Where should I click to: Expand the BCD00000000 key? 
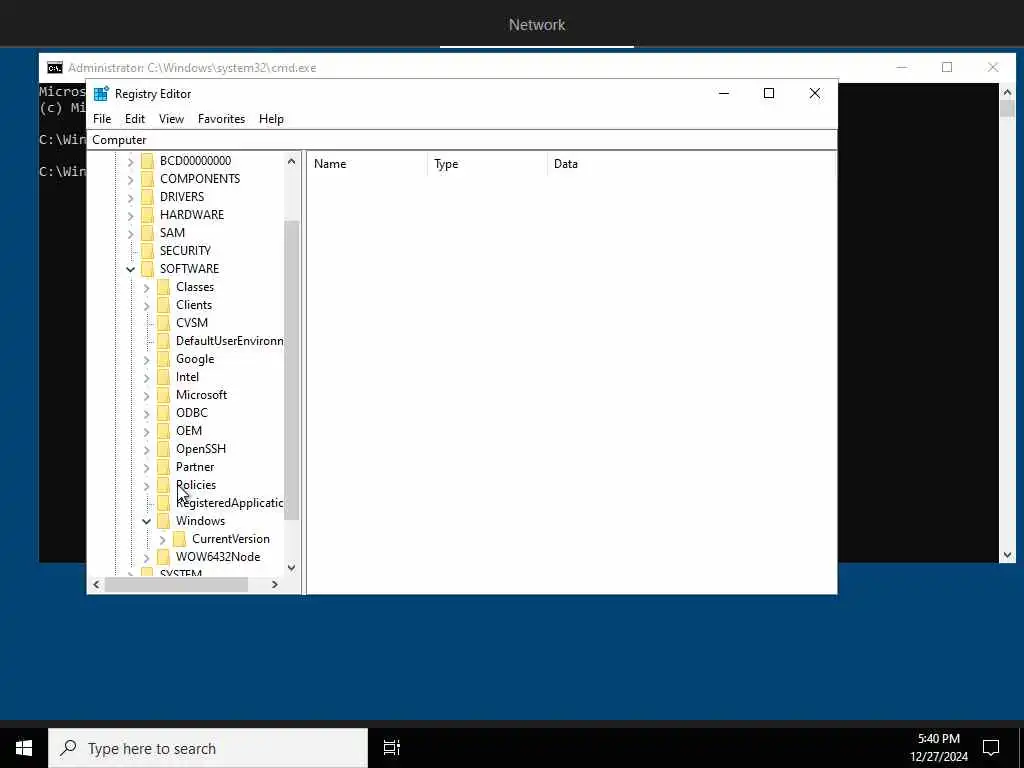click(131, 161)
